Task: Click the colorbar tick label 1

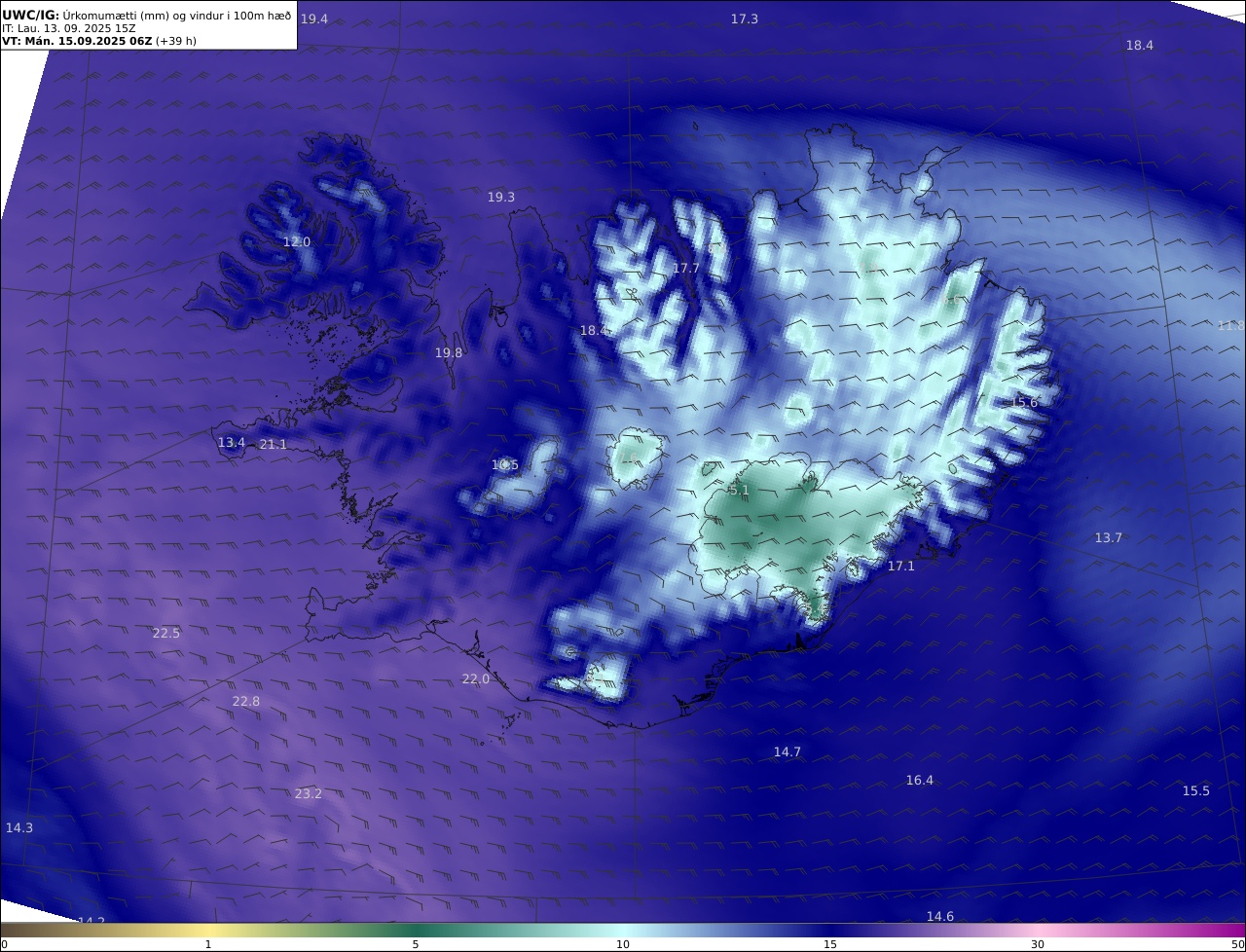Action: [208, 944]
